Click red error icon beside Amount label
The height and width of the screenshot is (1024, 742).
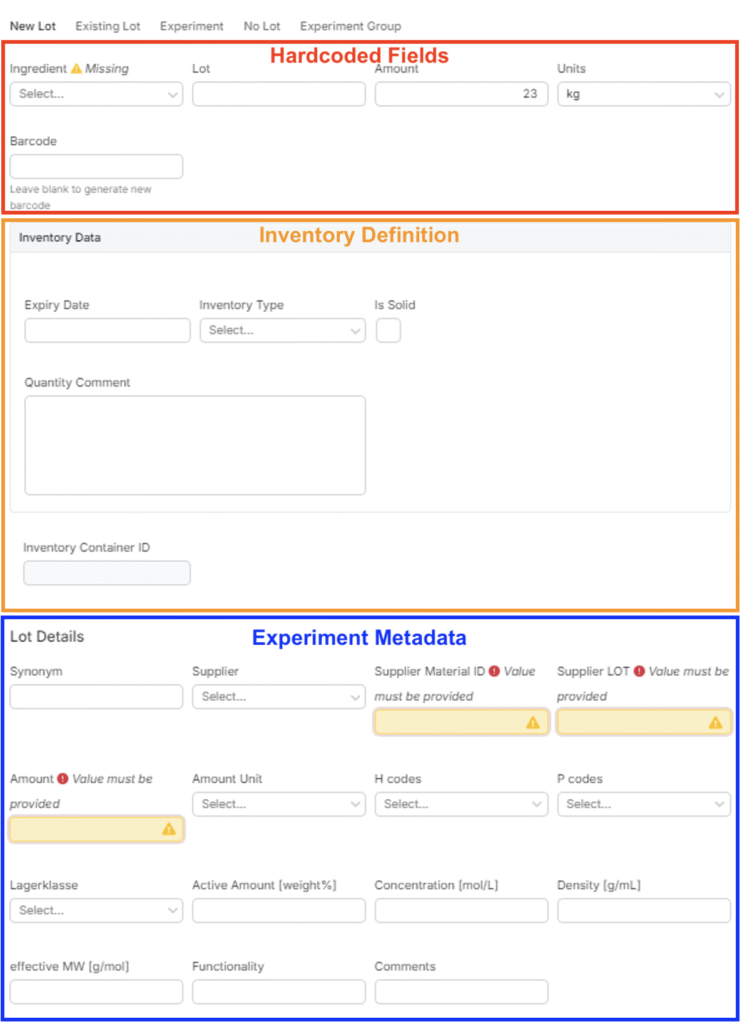pyautogui.click(x=62, y=779)
